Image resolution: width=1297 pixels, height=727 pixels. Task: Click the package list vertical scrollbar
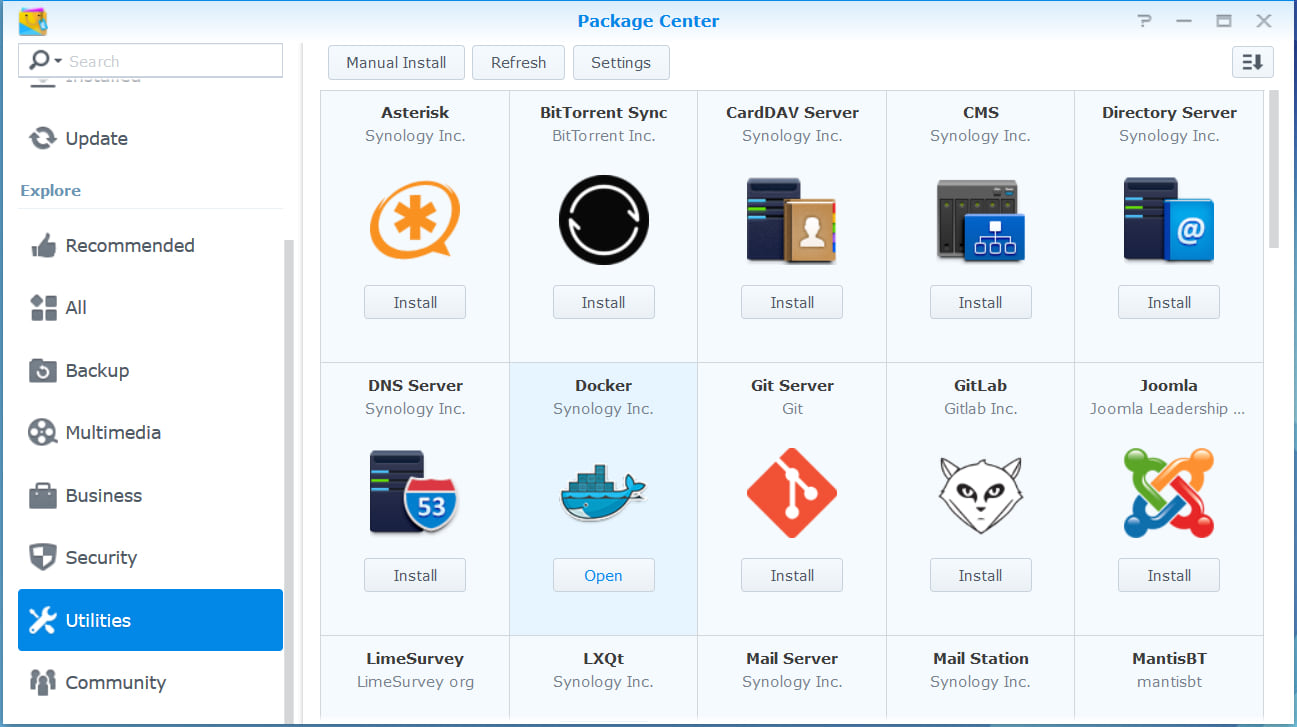pos(1274,170)
